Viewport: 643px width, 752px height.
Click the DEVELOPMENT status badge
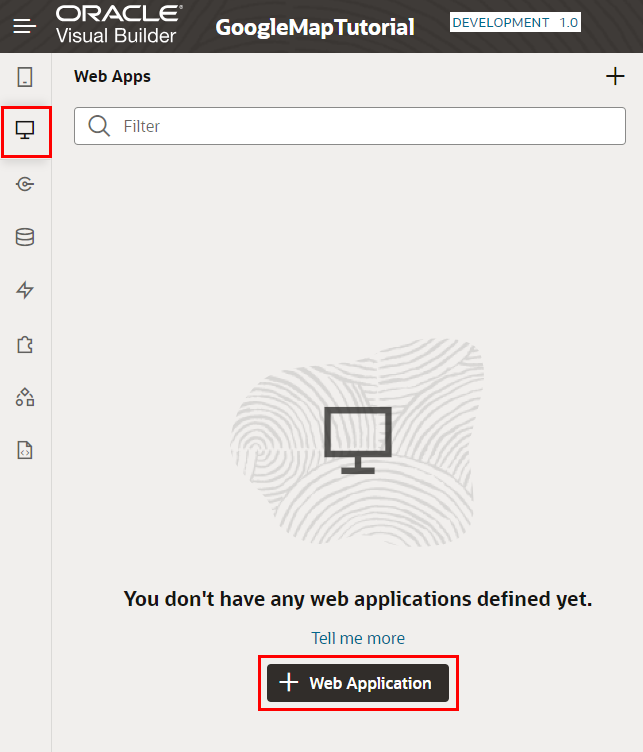pos(500,22)
